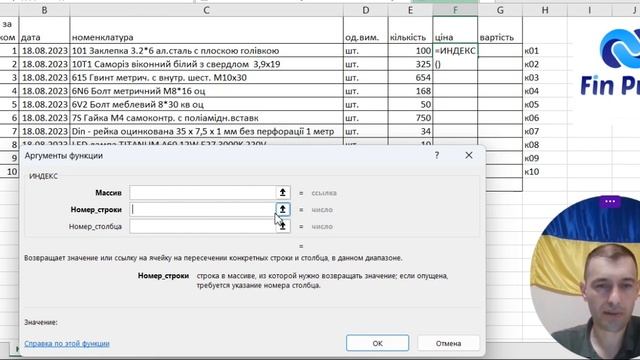Select column B header

click(x=44, y=11)
